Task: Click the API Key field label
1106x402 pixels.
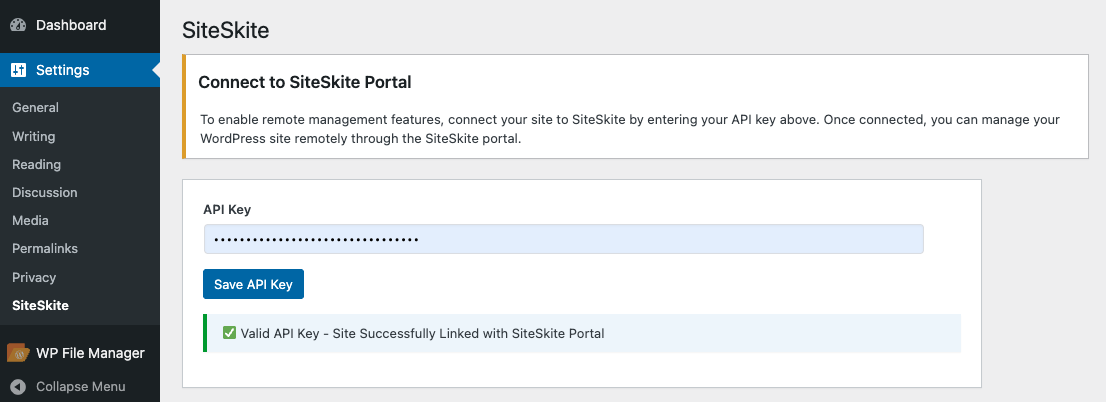Action: (227, 209)
